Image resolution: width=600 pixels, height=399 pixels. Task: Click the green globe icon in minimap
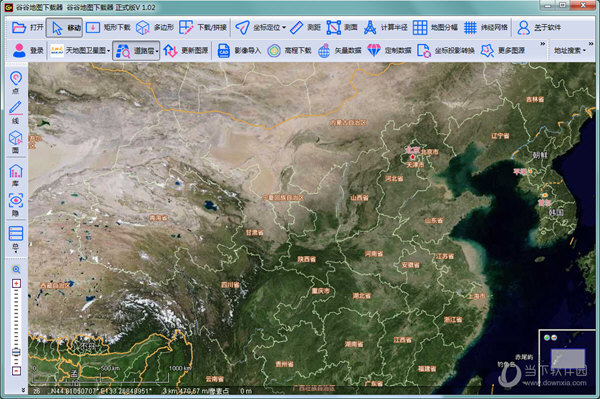(547, 337)
